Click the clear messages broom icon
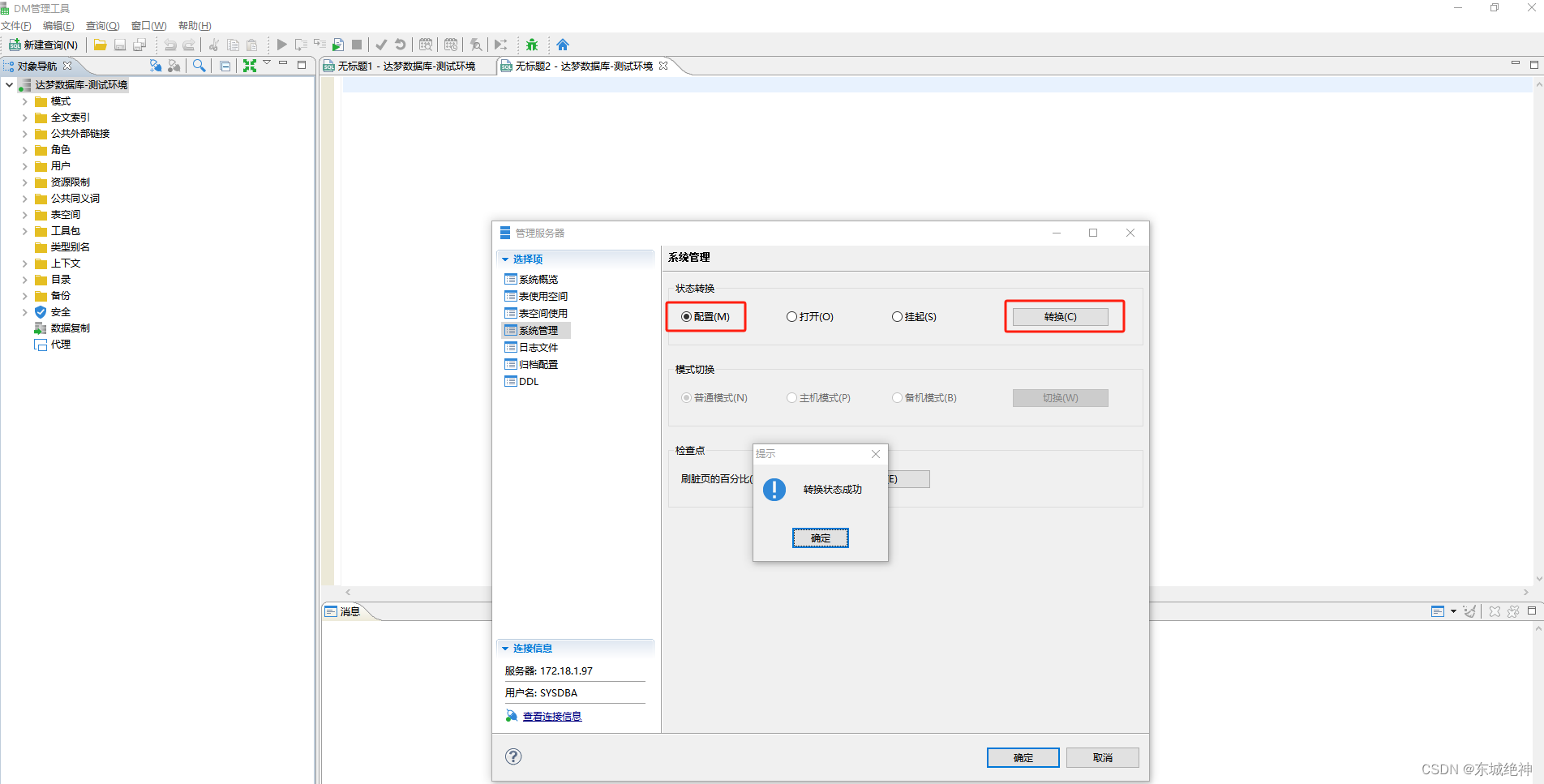The image size is (1544, 784). [x=1469, y=611]
